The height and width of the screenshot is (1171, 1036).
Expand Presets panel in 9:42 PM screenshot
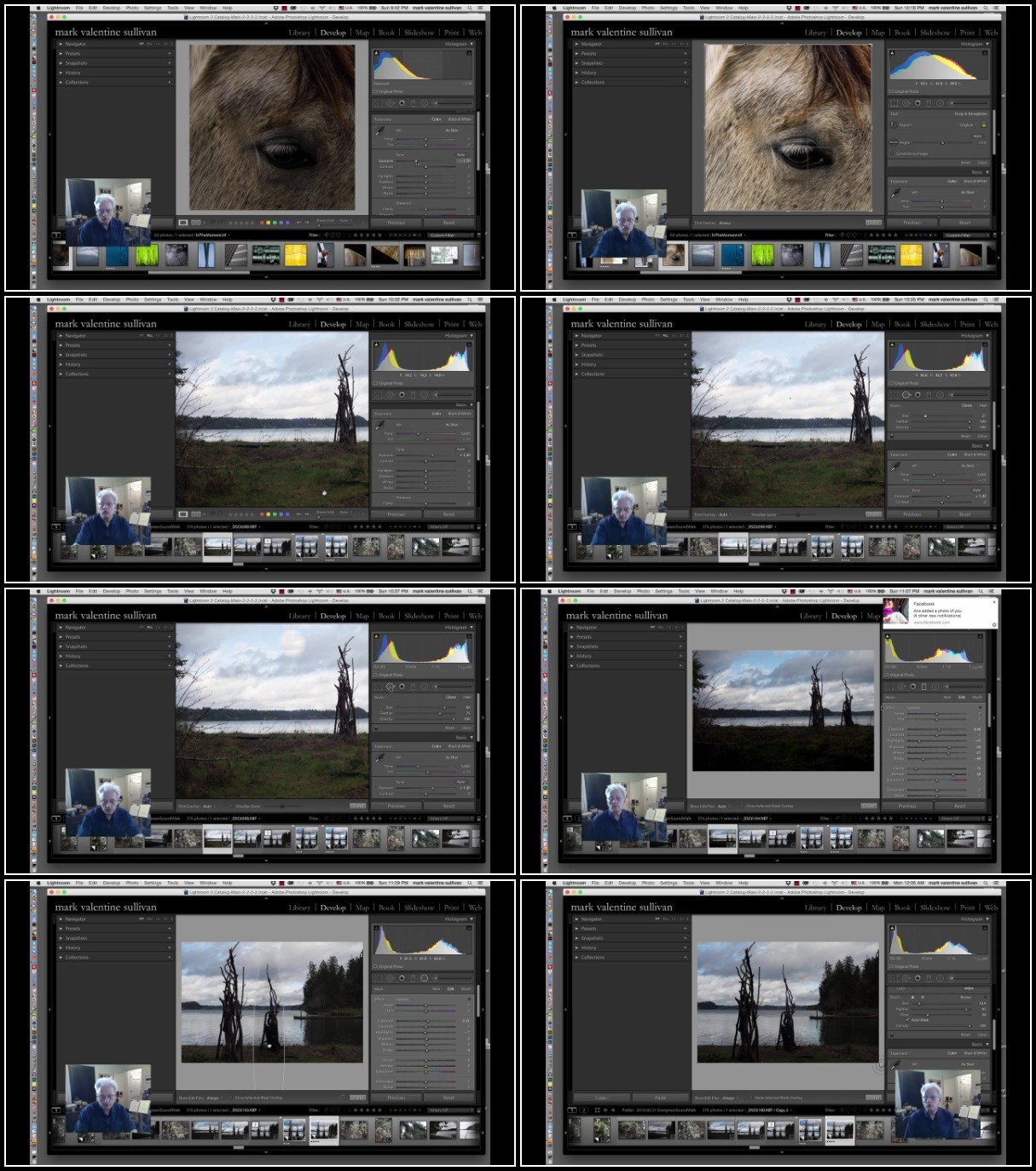[x=61, y=54]
